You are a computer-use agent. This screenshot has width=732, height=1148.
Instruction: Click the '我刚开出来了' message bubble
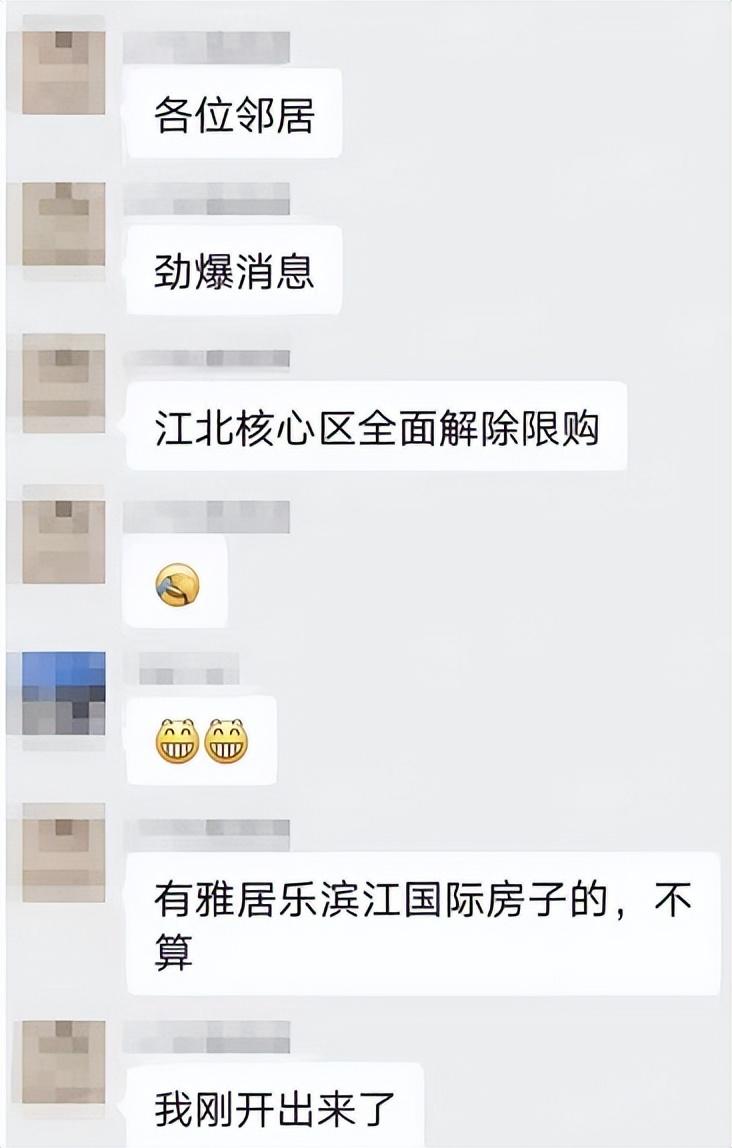[x=275, y=1106]
